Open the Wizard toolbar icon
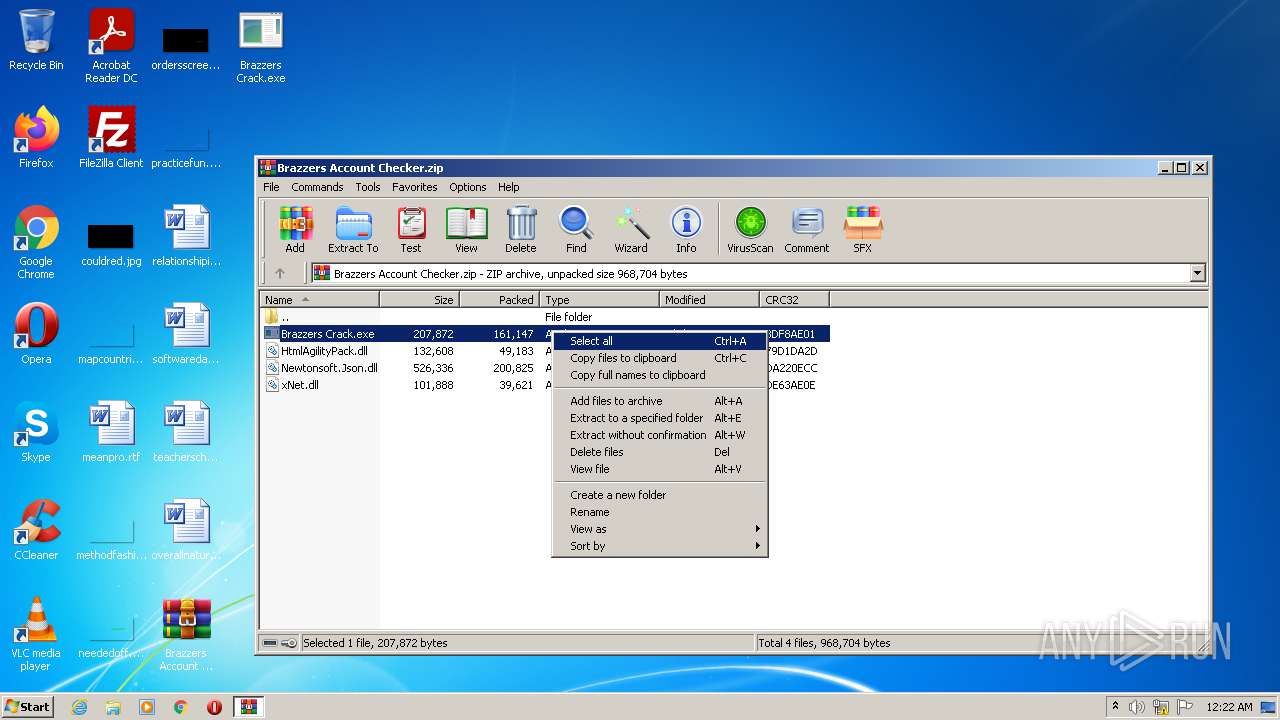1280x720 pixels. 631,230
